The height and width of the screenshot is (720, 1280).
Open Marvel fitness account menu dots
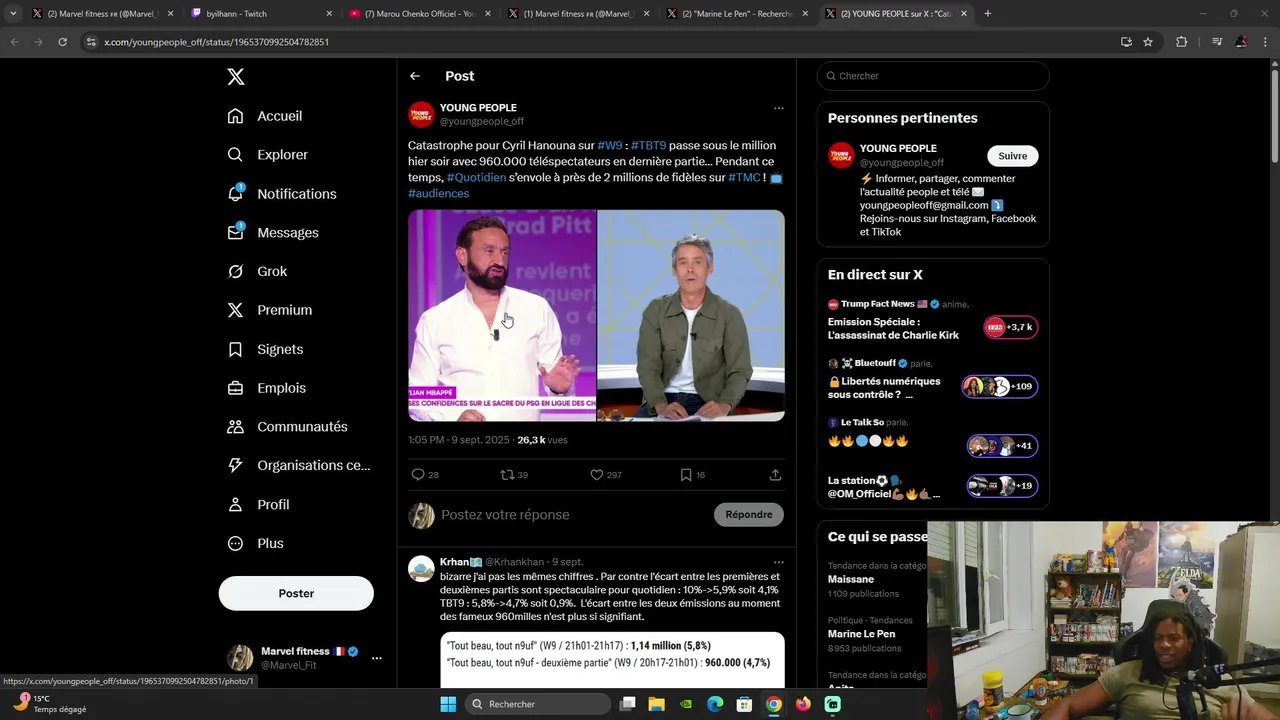(376, 658)
